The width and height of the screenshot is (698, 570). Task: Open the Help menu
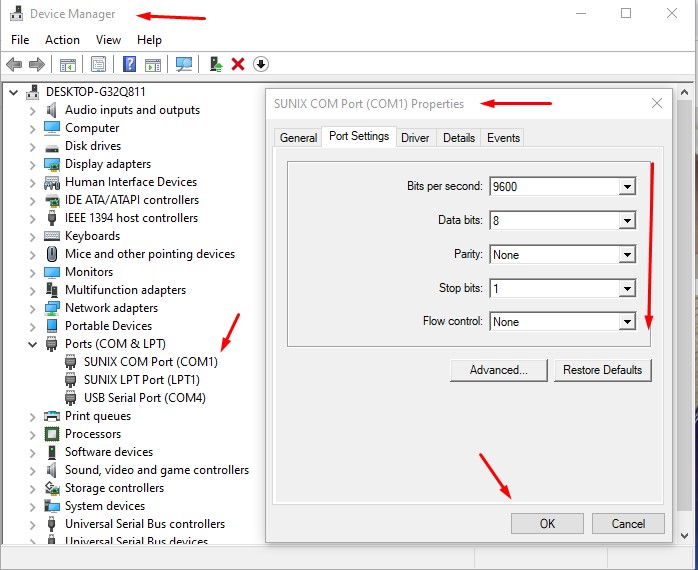[149, 40]
